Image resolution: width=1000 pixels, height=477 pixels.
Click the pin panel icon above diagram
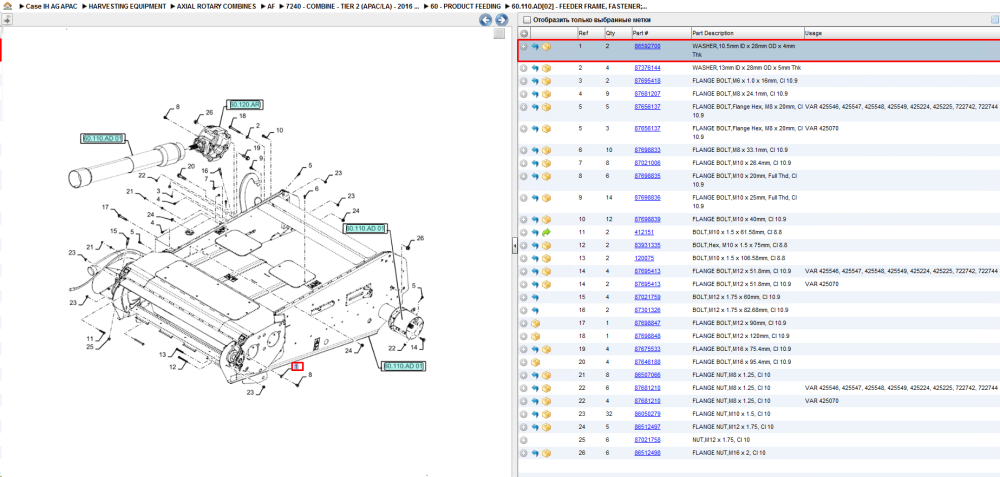pos(7,20)
